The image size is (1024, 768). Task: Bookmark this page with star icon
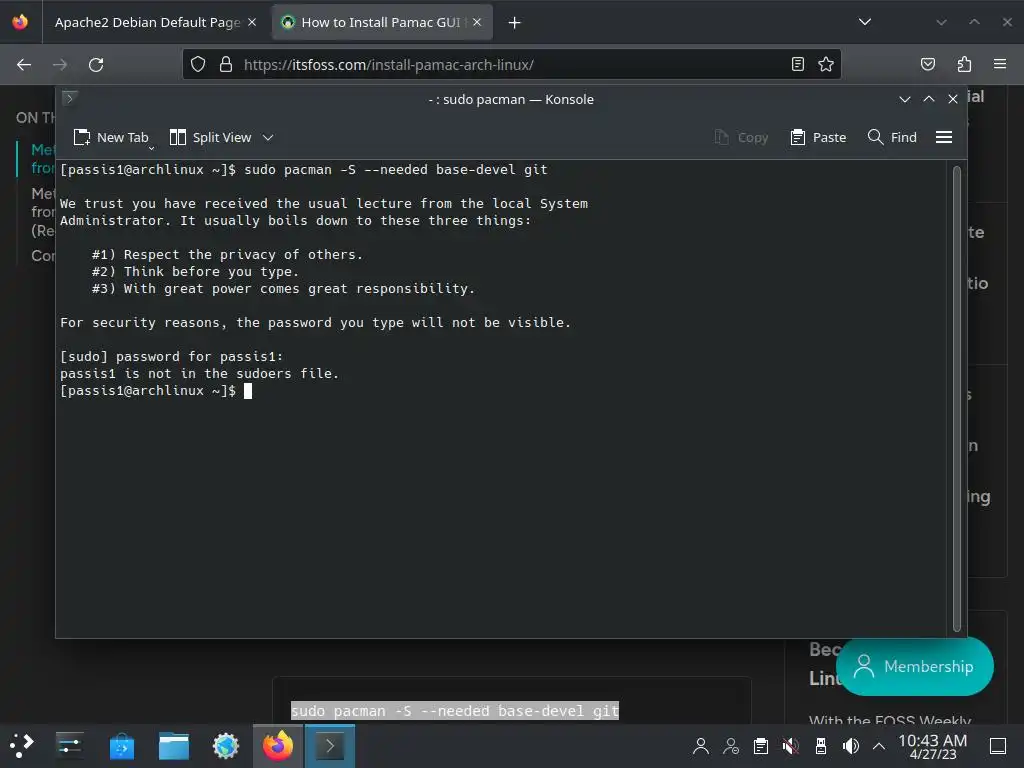point(826,64)
